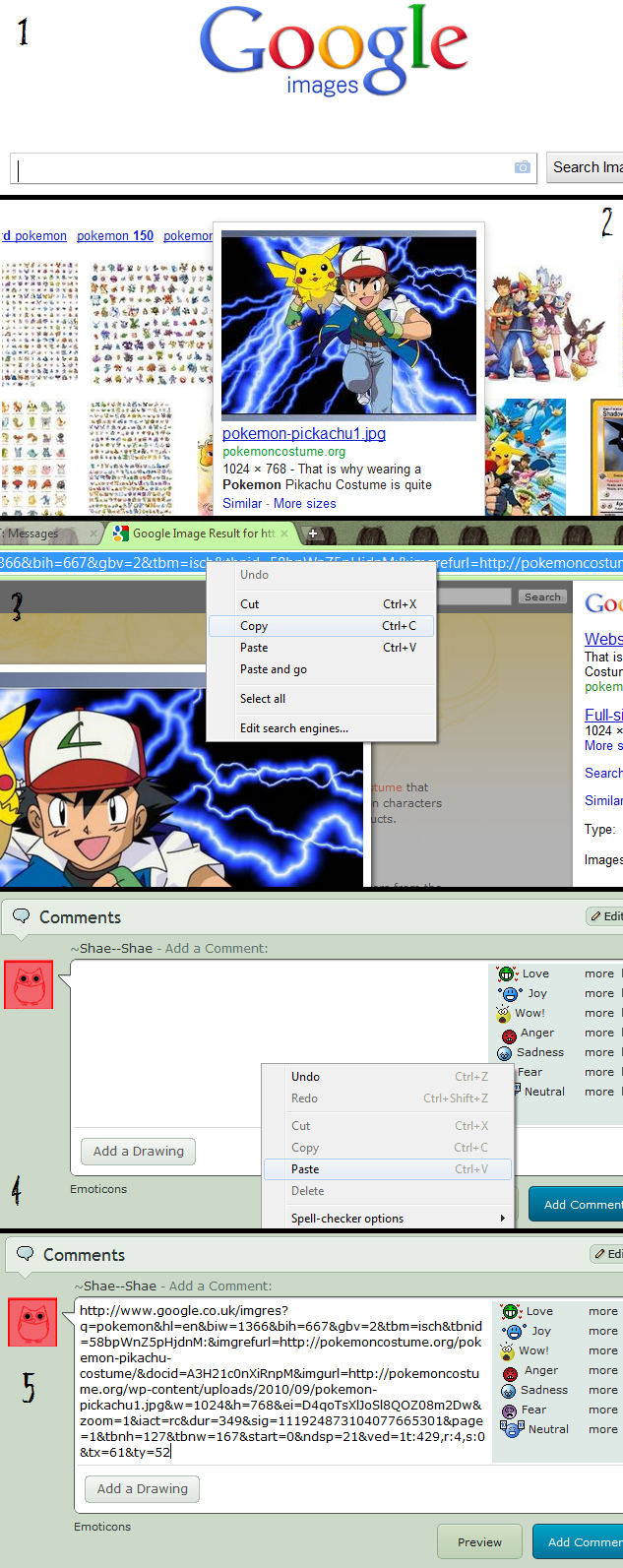Screen dimensions: 623x1568
Task: Close the Google Image Result browser tab
Action: coord(284,533)
